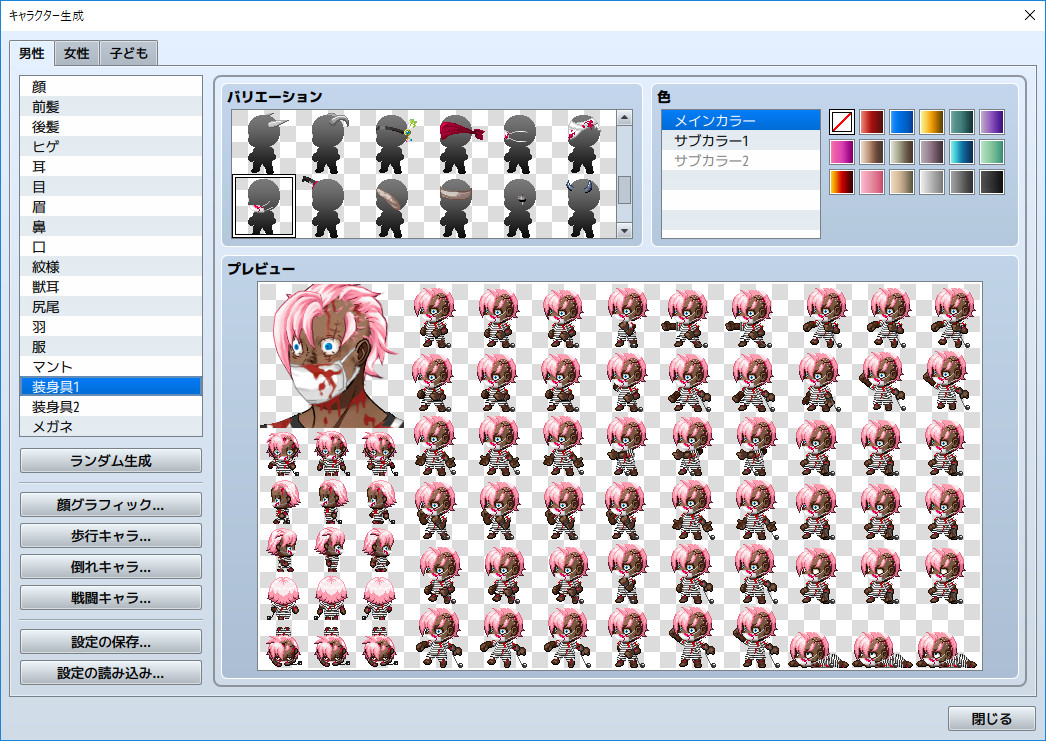Open the 設定の保存 dialog

110,641
